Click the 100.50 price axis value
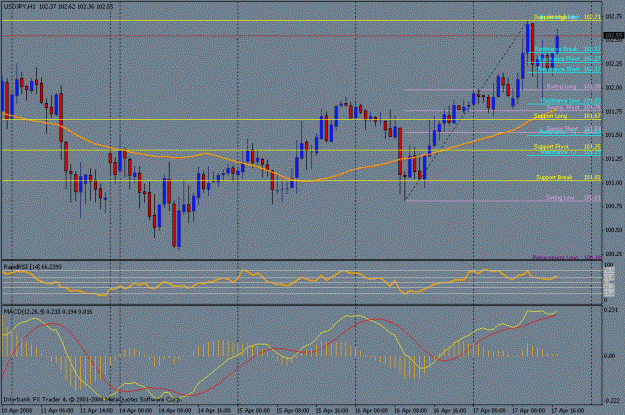This screenshot has height=415, width=625. (614, 230)
